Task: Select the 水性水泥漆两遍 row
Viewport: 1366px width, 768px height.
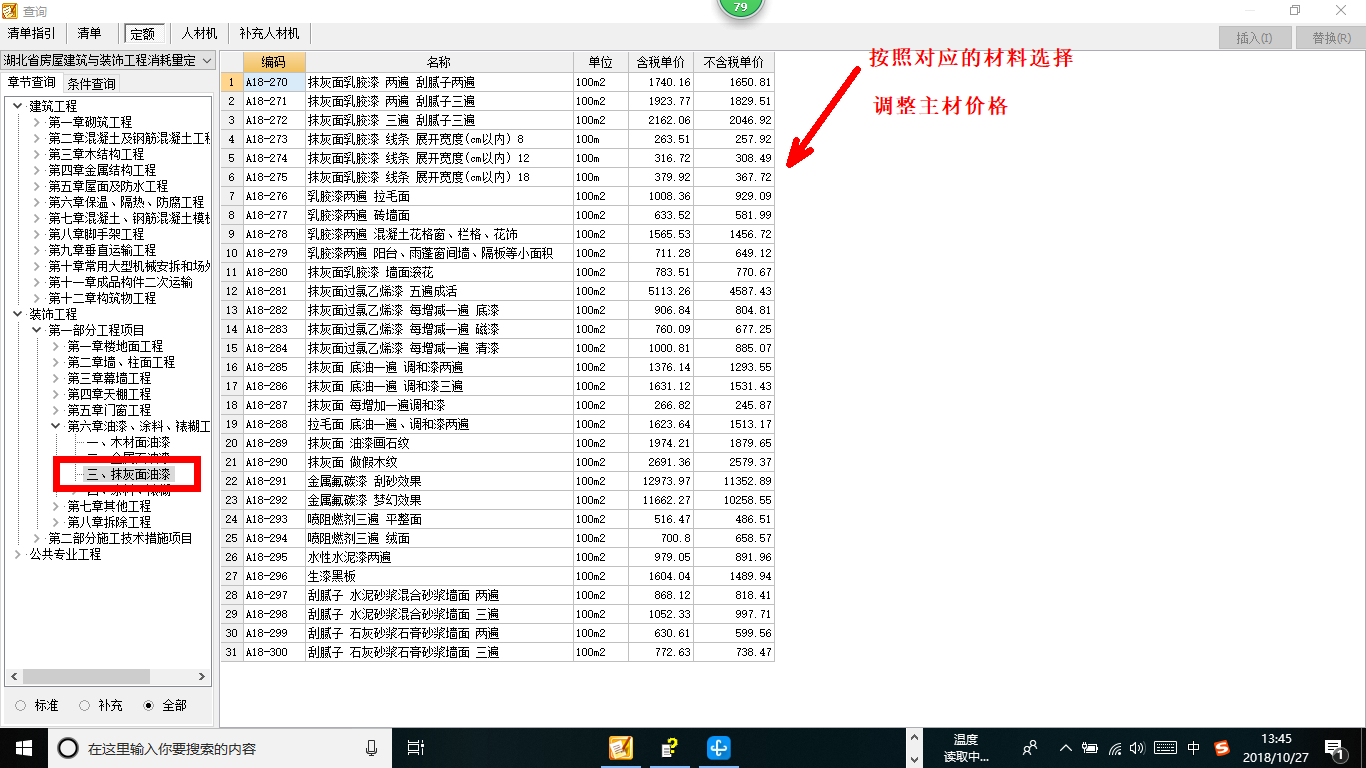Action: (x=497, y=557)
